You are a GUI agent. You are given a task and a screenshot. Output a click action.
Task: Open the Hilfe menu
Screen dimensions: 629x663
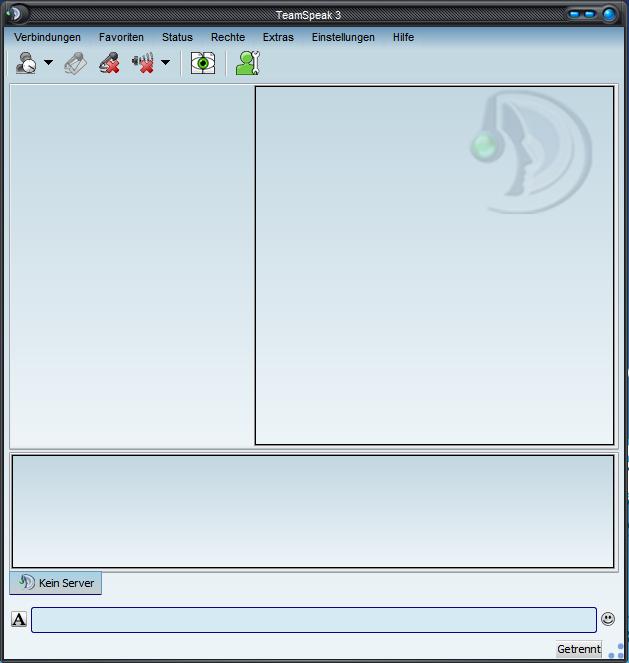click(x=403, y=37)
